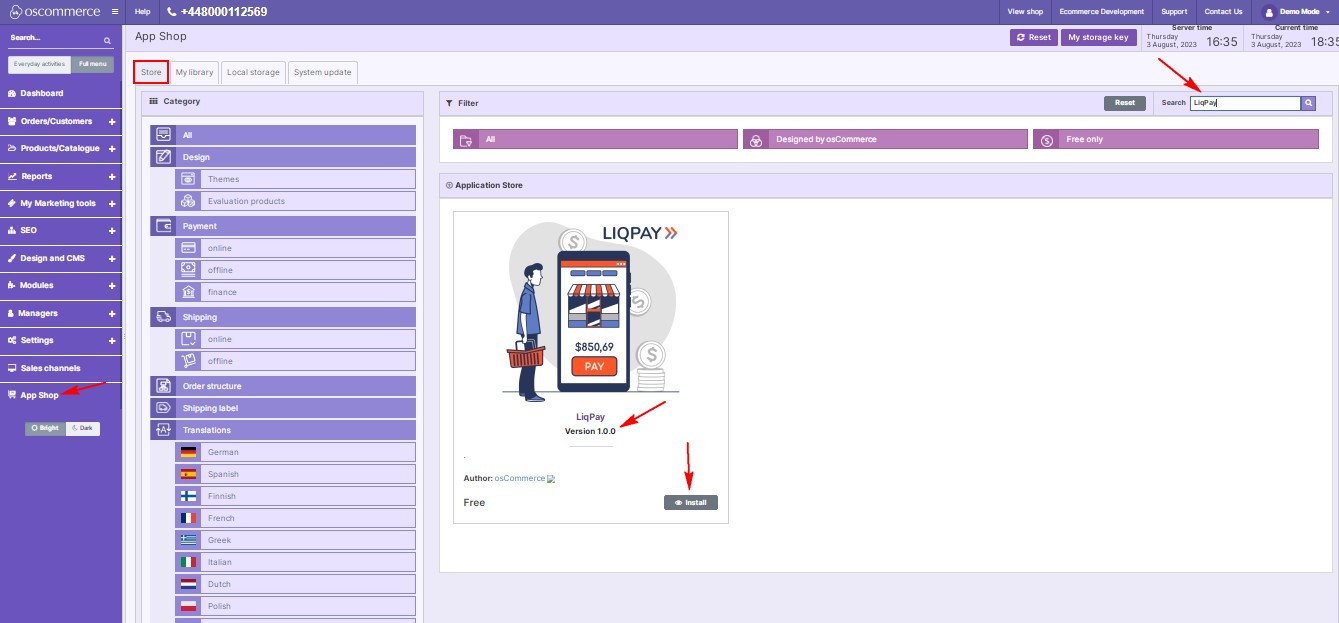Open Local storage tab

click(253, 73)
